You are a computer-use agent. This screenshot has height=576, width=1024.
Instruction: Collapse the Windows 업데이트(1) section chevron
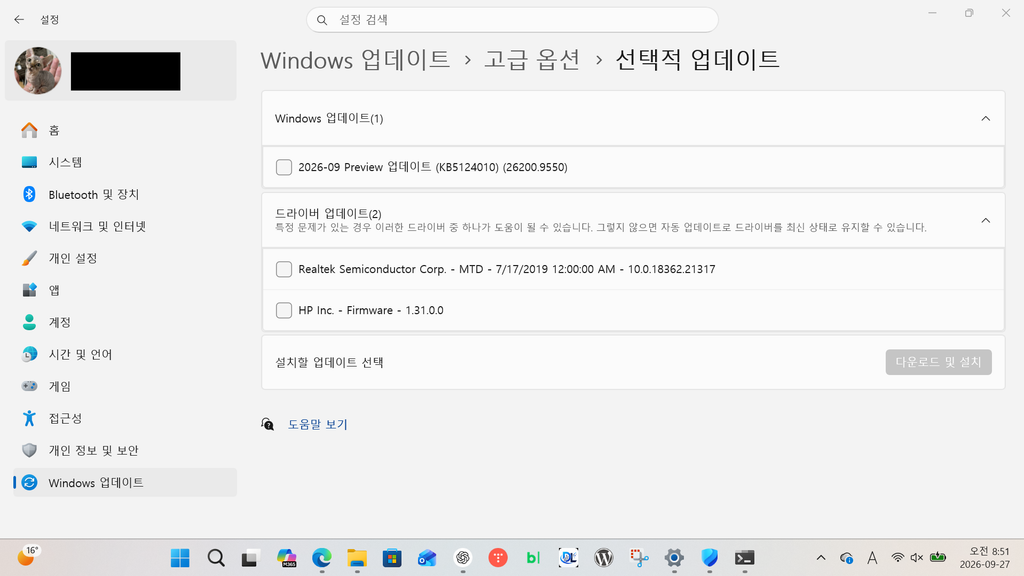[985, 118]
